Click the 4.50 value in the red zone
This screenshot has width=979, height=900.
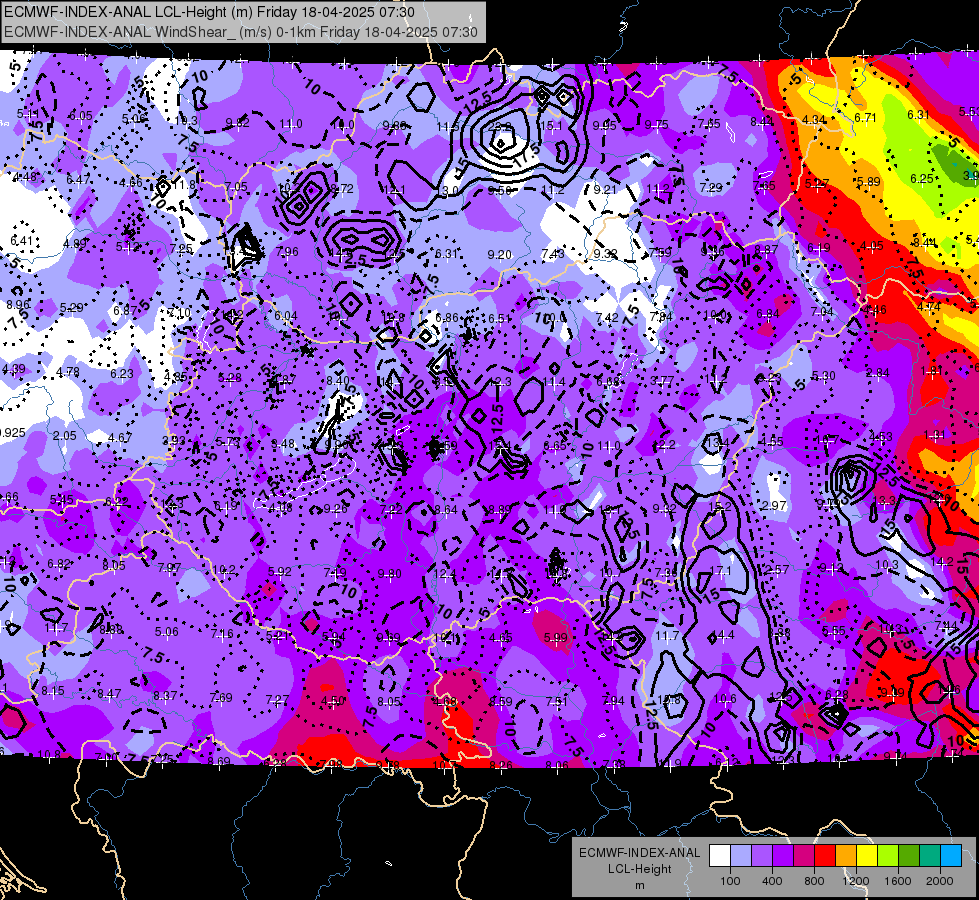click(332, 701)
